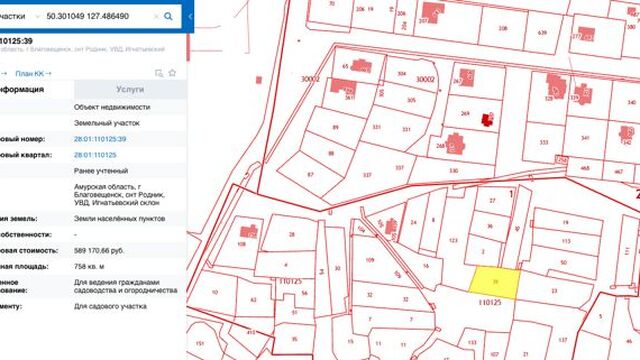Select map parcel labeled 639
The width and height of the screenshot is (640, 360).
pyautogui.click(x=542, y=32)
